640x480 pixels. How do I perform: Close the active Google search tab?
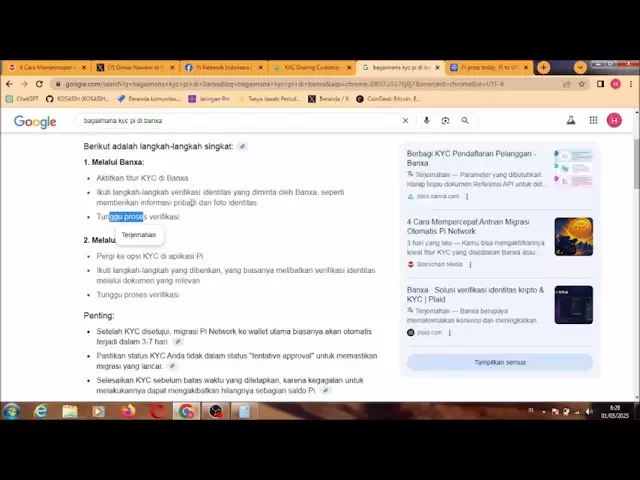[438, 68]
